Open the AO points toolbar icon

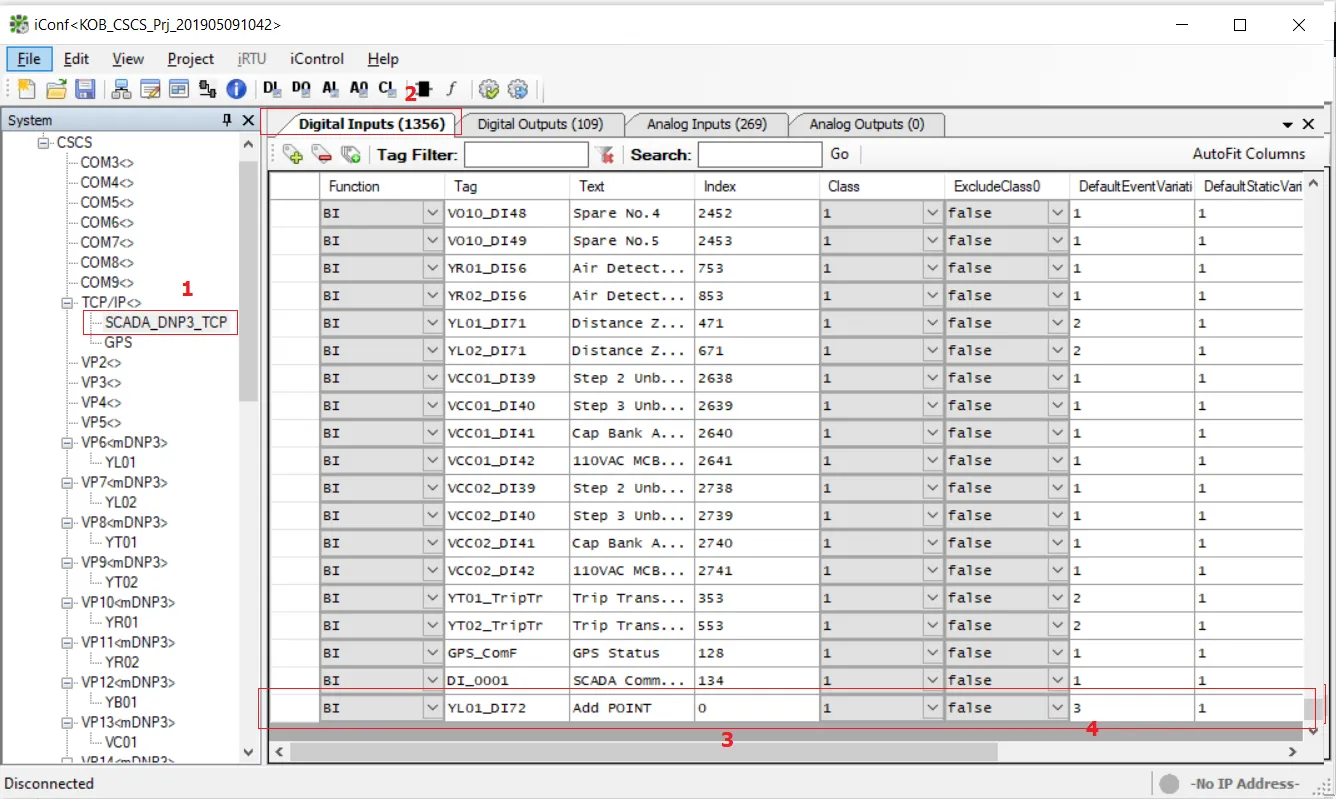click(x=359, y=89)
